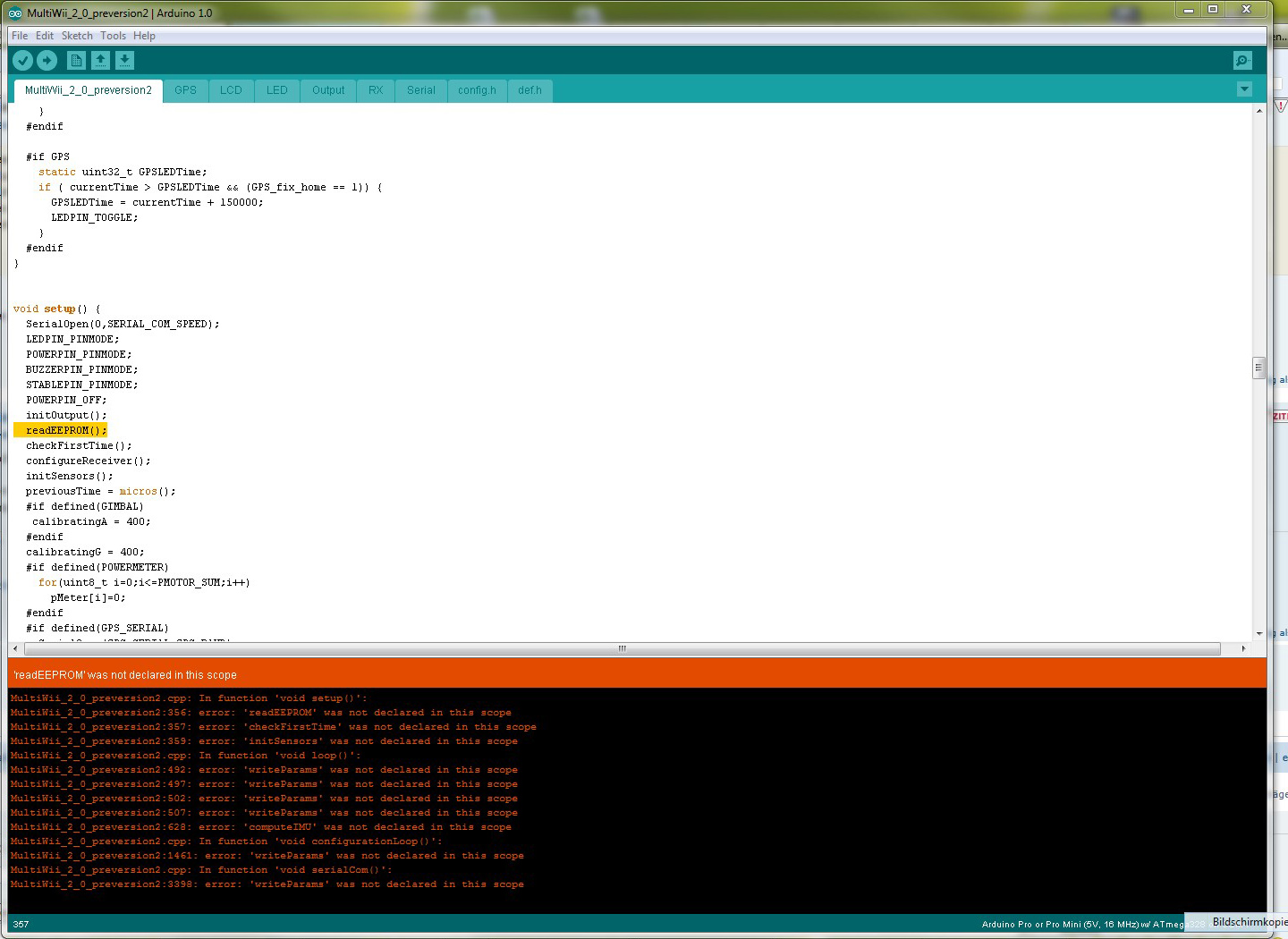Click the configureReceiver(); code line
The height and width of the screenshot is (939, 1288).
[88, 461]
